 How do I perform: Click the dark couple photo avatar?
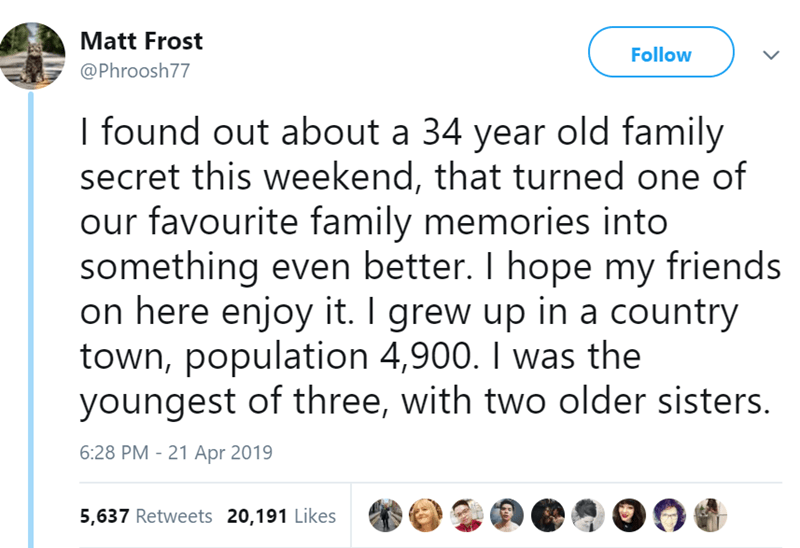(548, 516)
